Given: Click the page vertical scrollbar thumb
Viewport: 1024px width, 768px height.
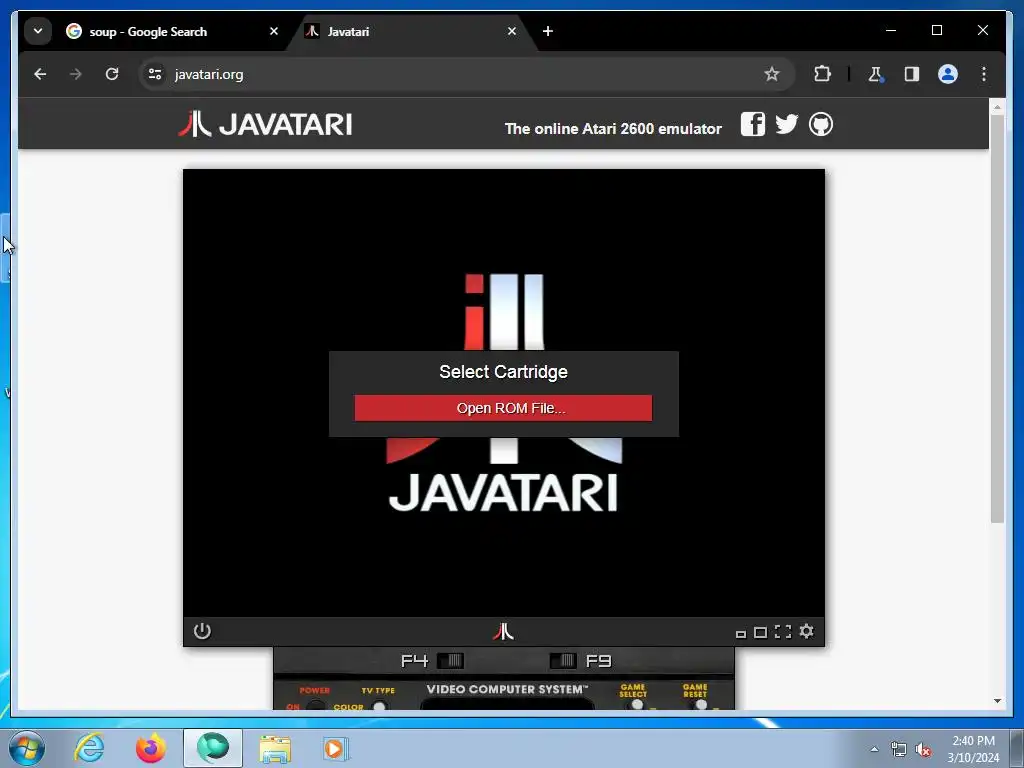Looking at the screenshot, I should coord(997,319).
